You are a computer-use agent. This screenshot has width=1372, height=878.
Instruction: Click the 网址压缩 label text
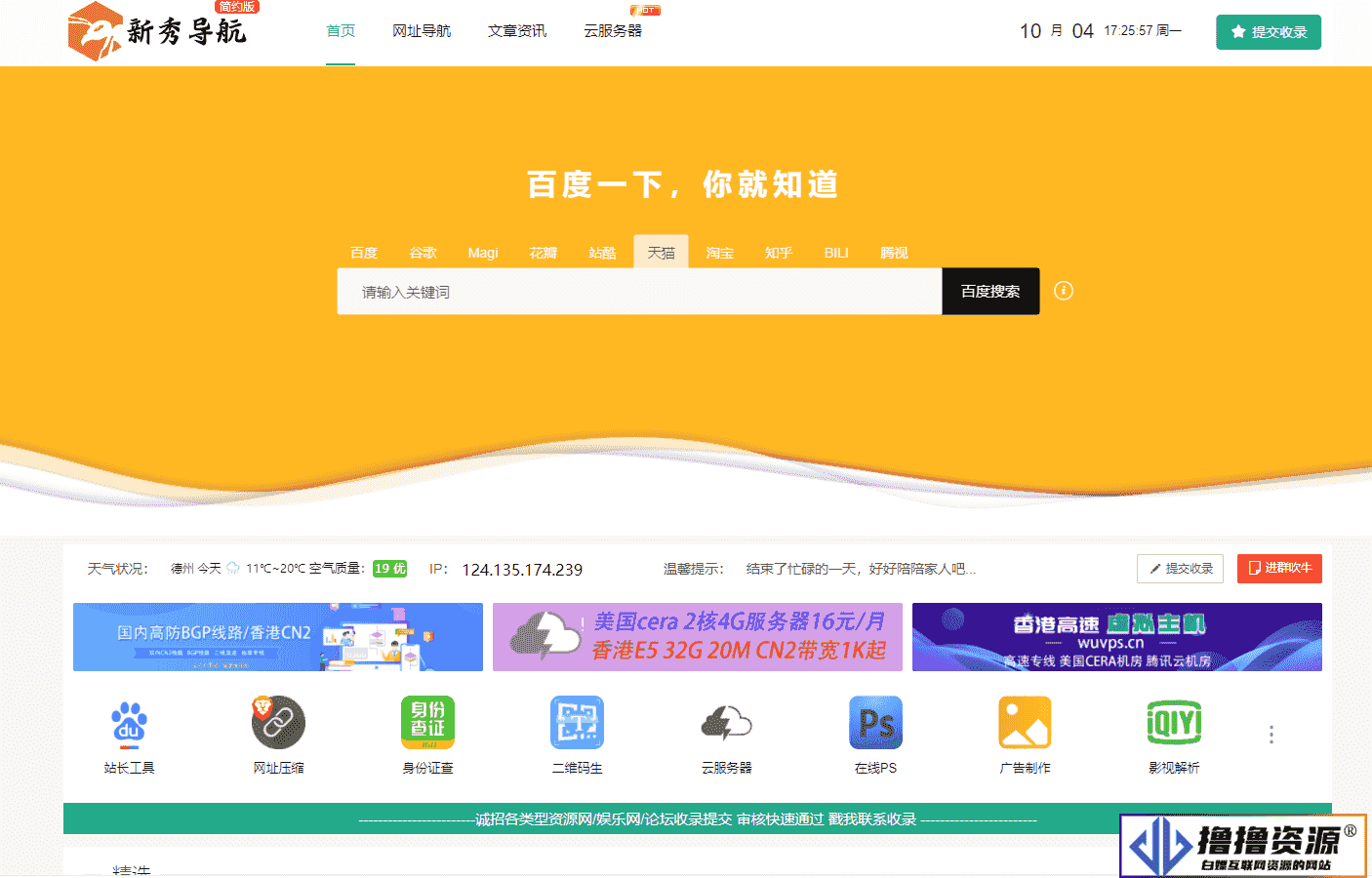(x=278, y=768)
